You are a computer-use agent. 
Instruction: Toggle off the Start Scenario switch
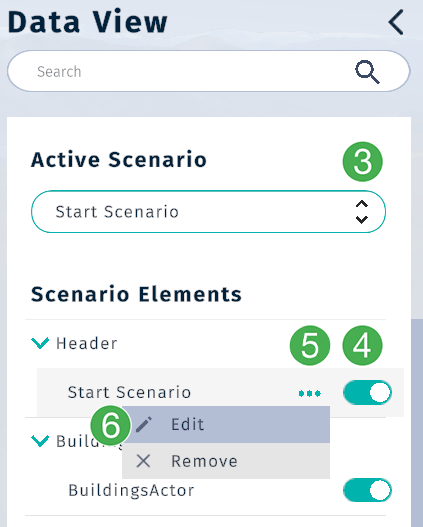tap(367, 392)
